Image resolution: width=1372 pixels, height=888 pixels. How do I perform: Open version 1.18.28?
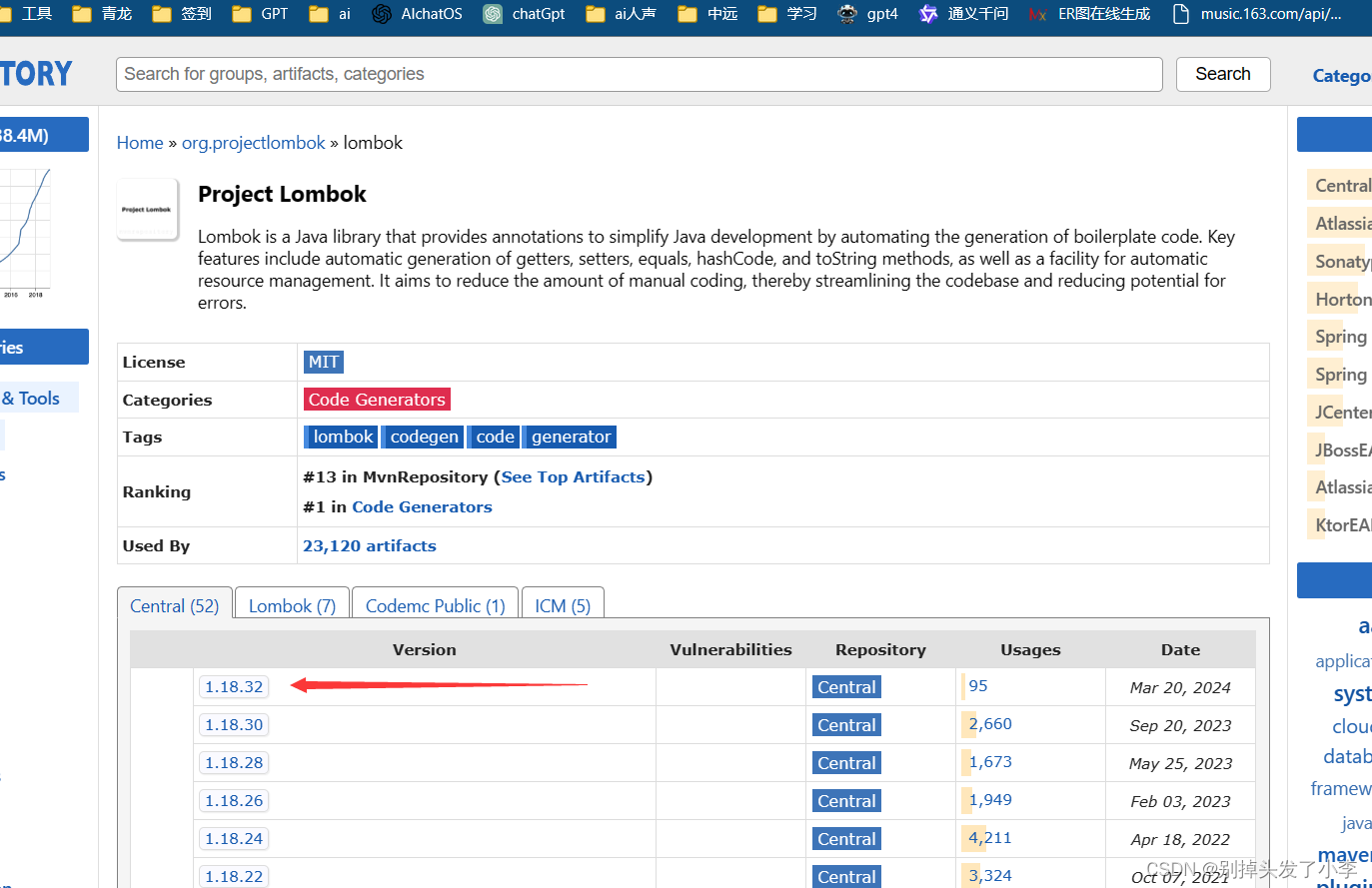[234, 763]
